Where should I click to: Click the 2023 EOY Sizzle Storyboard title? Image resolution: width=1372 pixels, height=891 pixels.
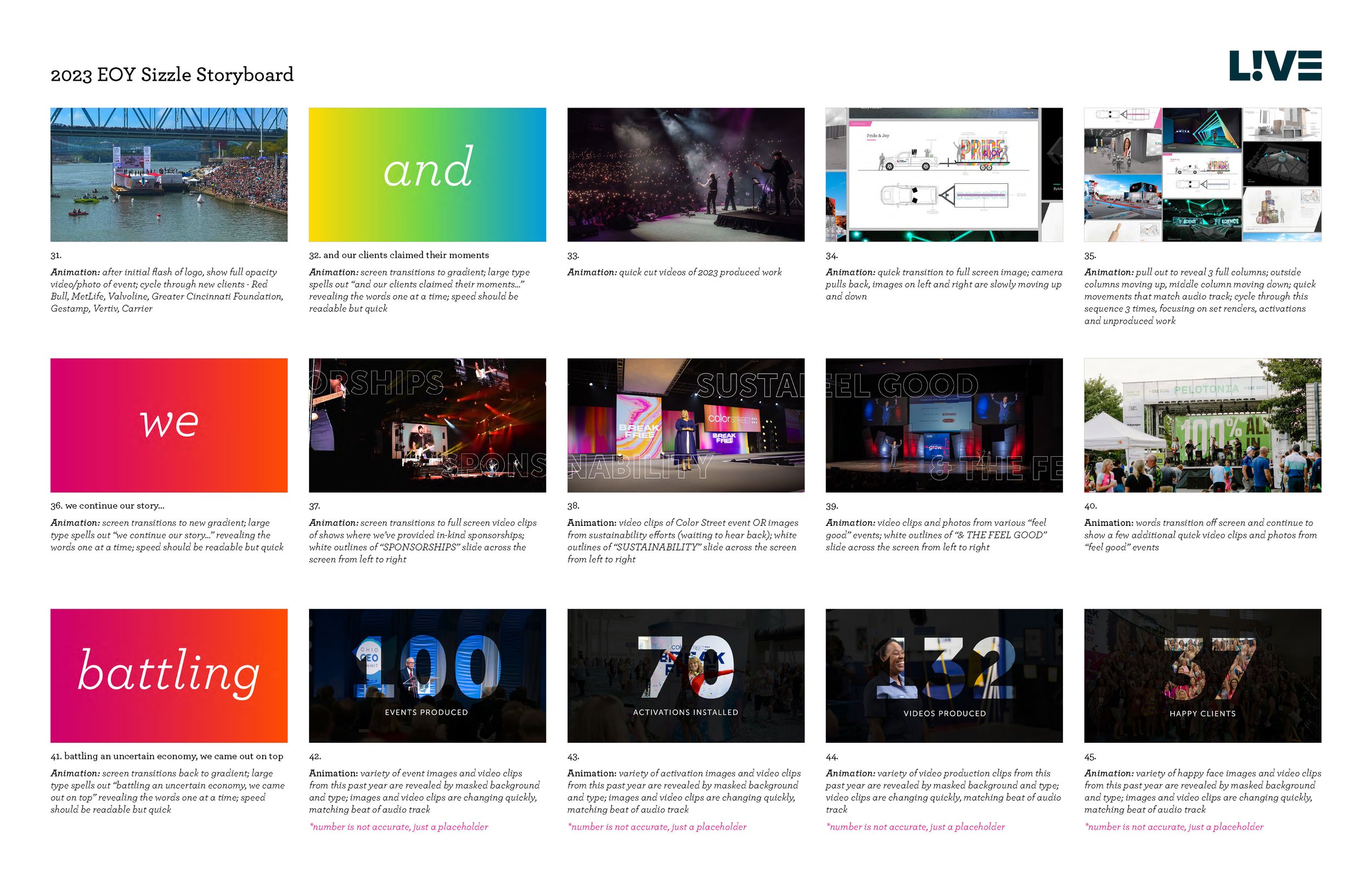click(x=172, y=75)
